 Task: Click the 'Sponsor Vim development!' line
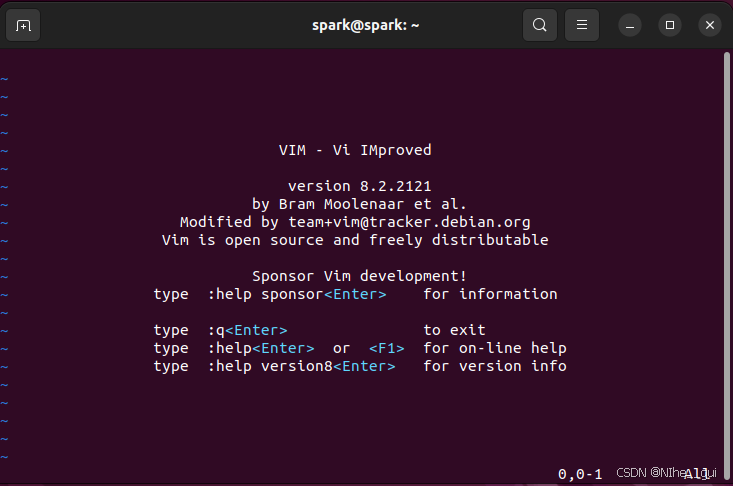pos(359,276)
